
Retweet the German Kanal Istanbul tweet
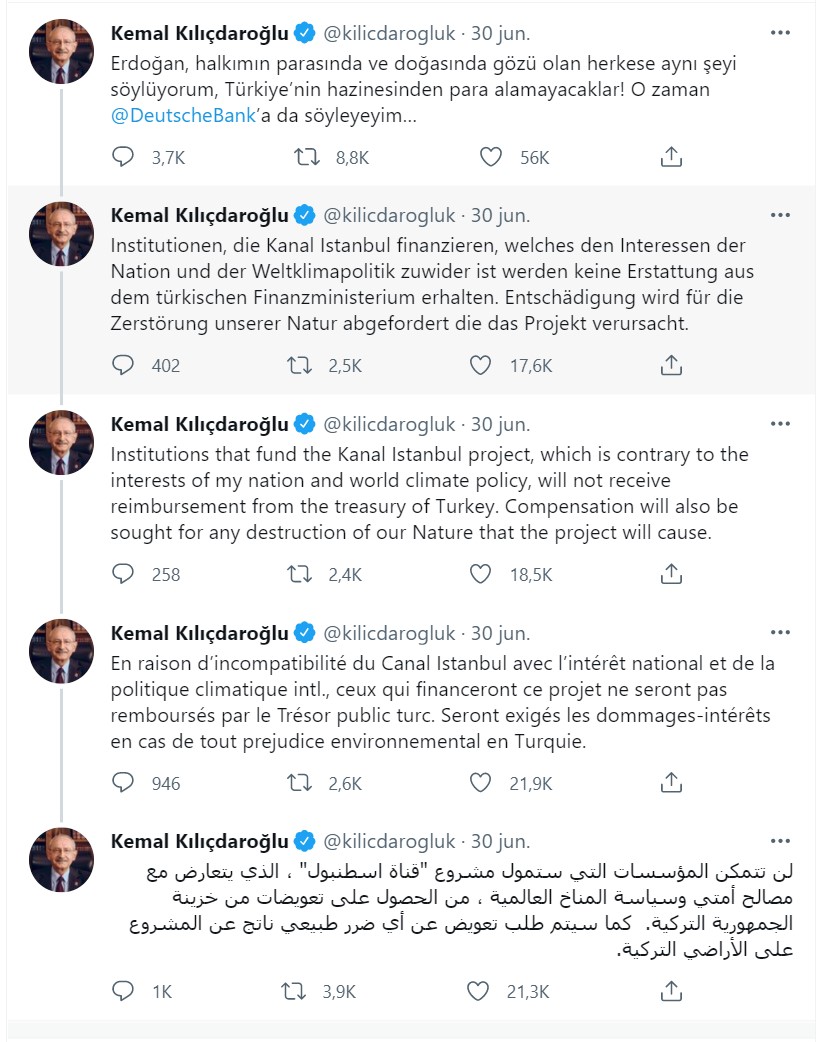click(299, 365)
